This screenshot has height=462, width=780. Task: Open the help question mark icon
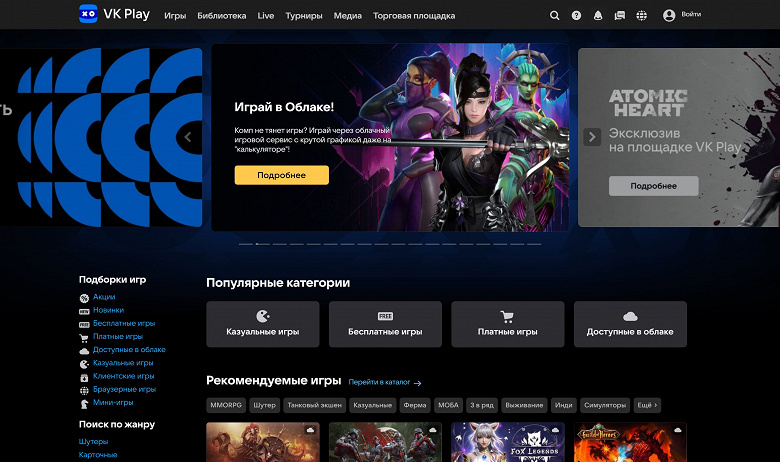pyautogui.click(x=576, y=15)
